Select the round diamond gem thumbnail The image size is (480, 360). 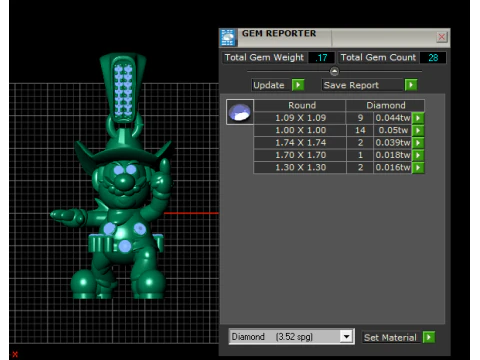[240, 112]
